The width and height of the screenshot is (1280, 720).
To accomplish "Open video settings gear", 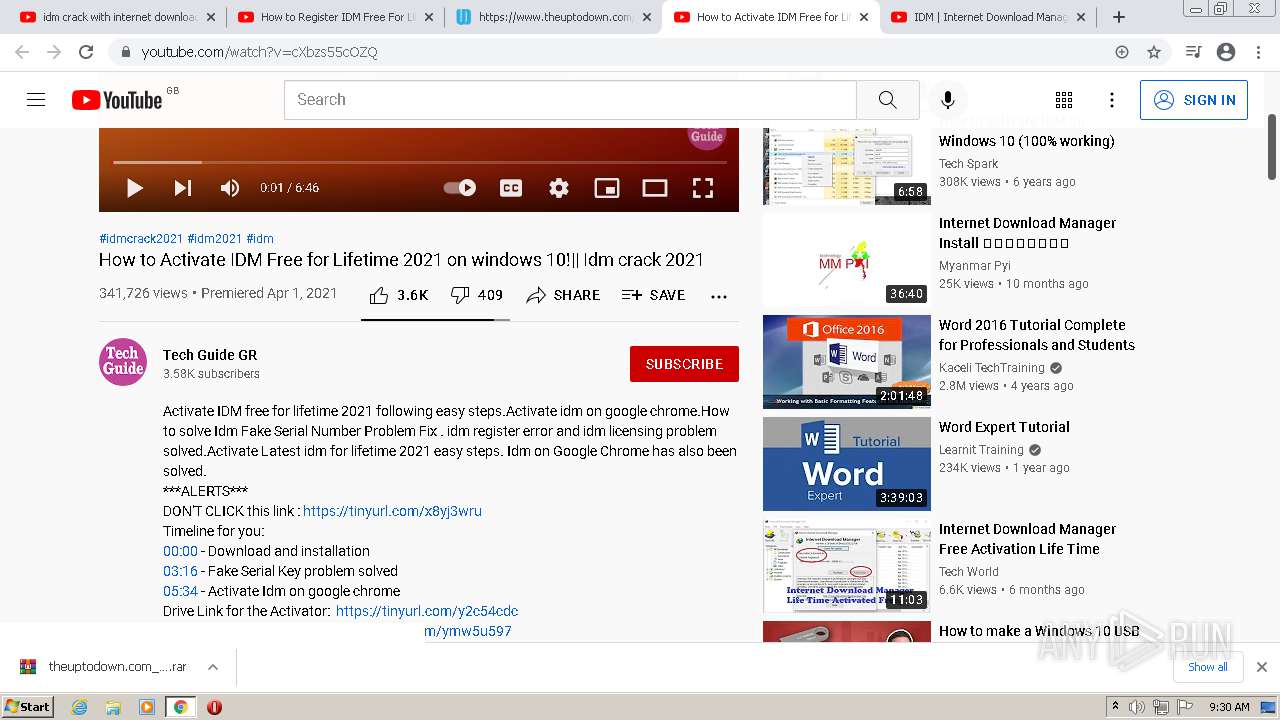I will (559, 188).
